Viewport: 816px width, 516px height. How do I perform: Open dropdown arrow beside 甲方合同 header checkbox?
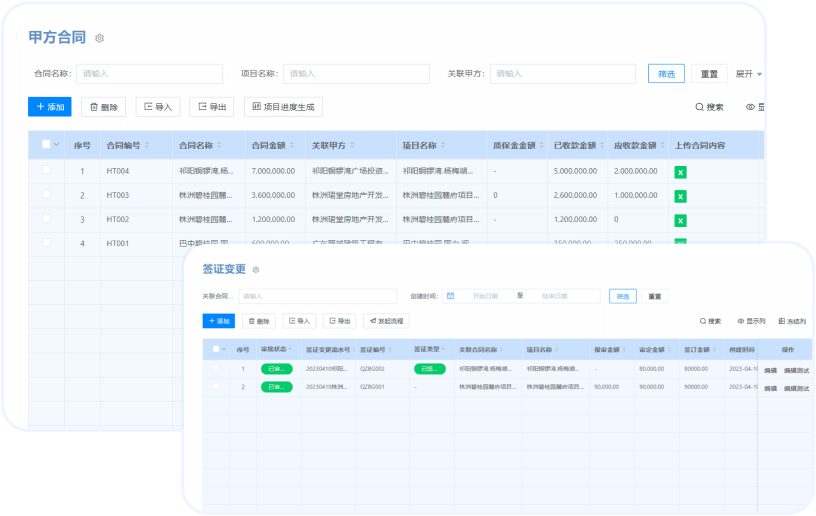(x=57, y=145)
